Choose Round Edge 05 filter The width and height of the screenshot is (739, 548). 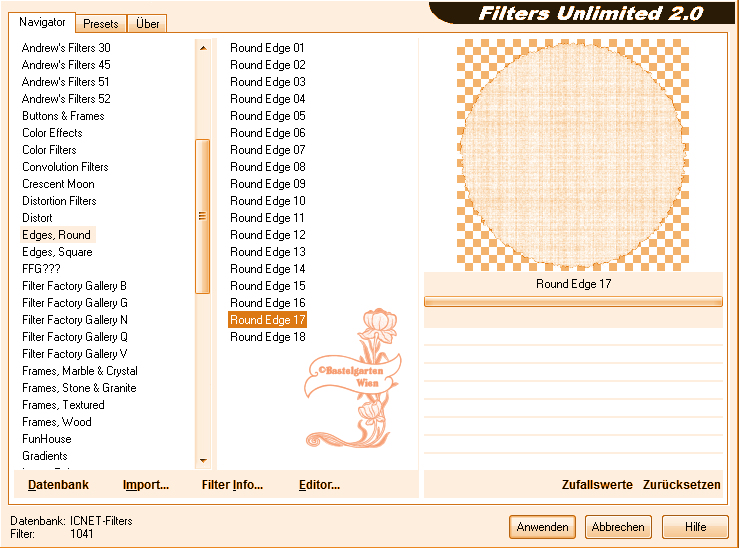click(267, 116)
